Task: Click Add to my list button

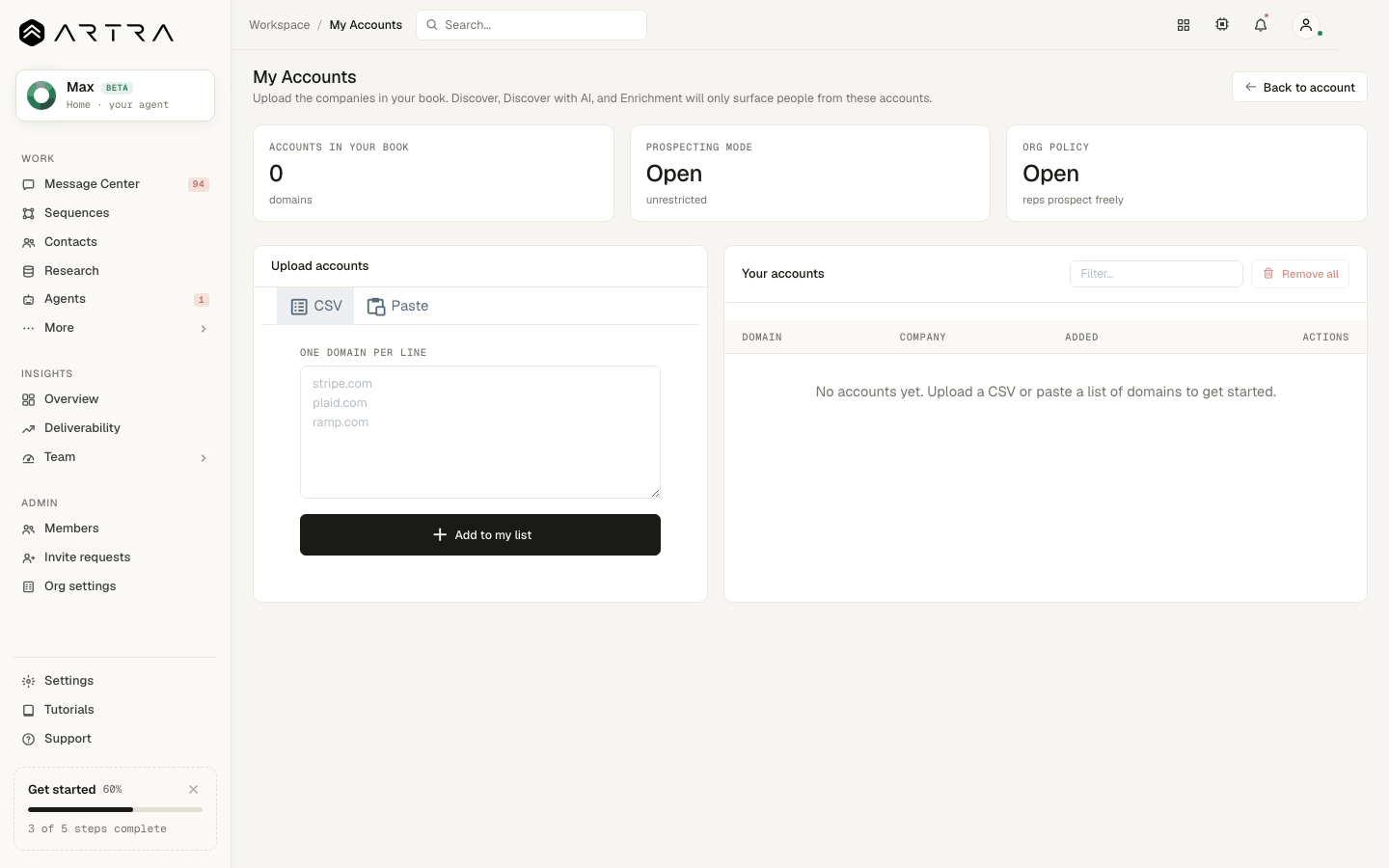Action: [x=480, y=534]
